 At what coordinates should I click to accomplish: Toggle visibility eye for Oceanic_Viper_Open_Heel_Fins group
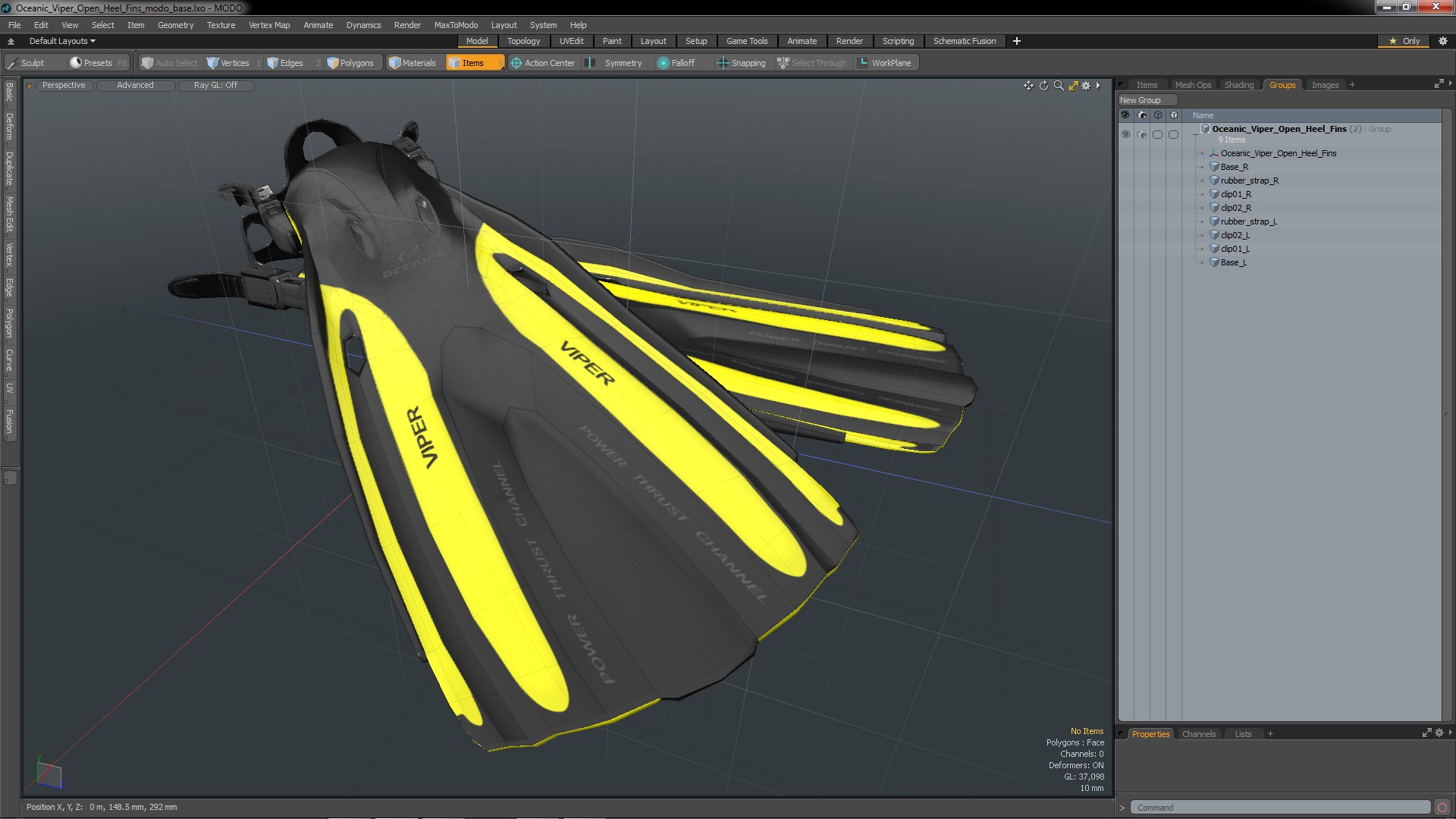pyautogui.click(x=1125, y=134)
